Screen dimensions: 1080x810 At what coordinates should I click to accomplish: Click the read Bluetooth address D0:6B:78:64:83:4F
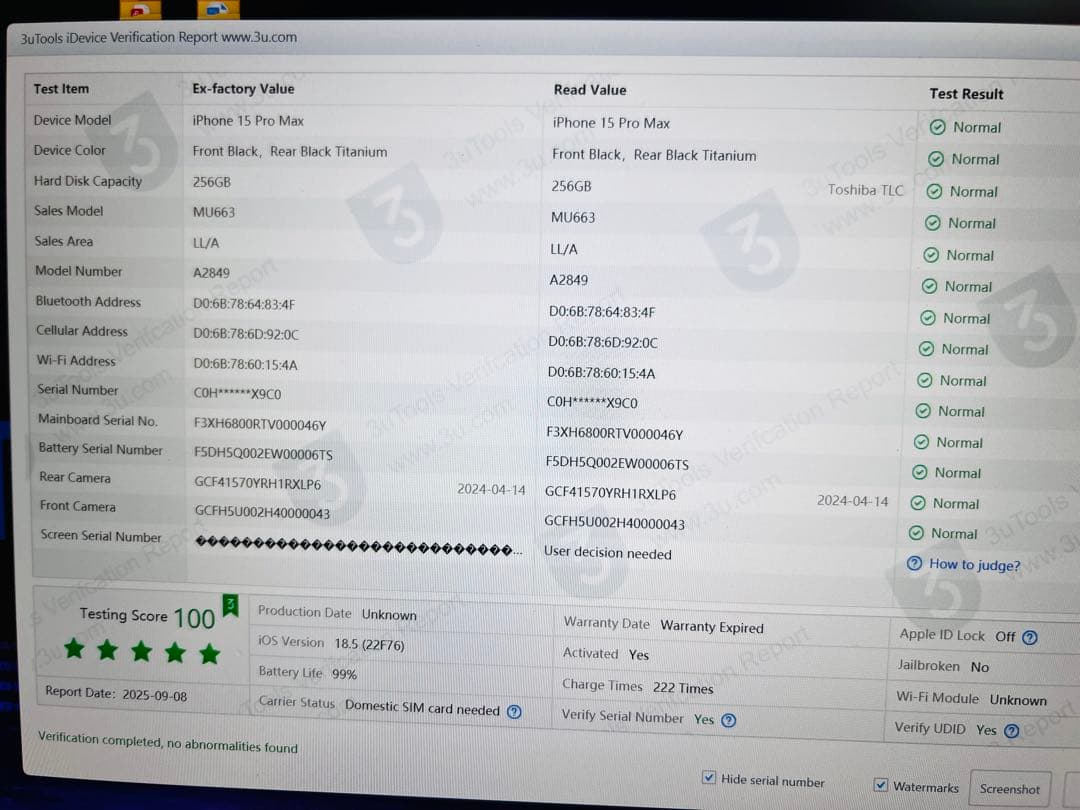[601, 312]
